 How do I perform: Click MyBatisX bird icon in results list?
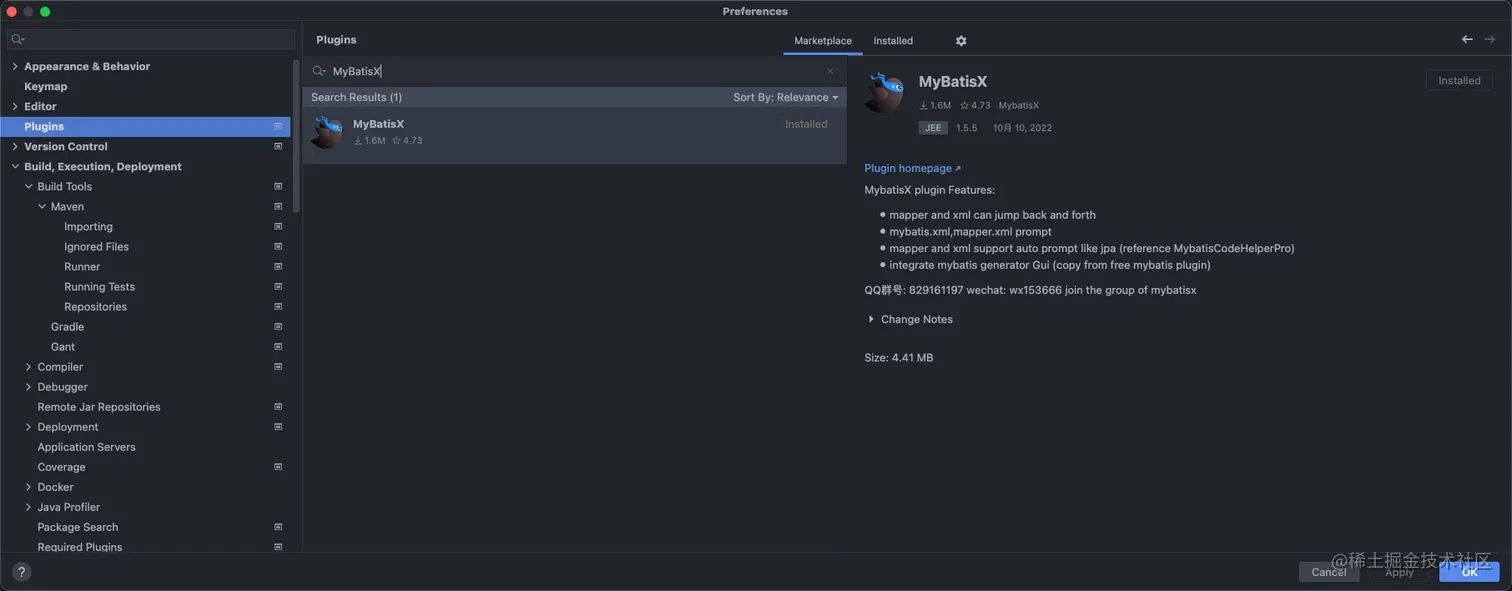coord(327,132)
